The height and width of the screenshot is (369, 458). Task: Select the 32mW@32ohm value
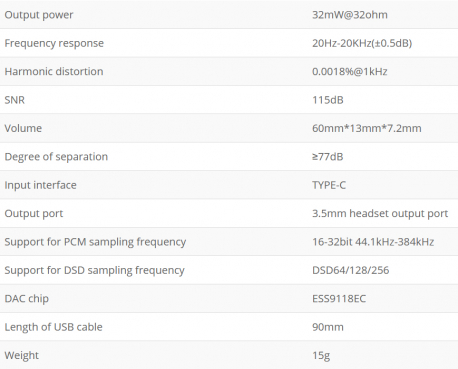[350, 15]
